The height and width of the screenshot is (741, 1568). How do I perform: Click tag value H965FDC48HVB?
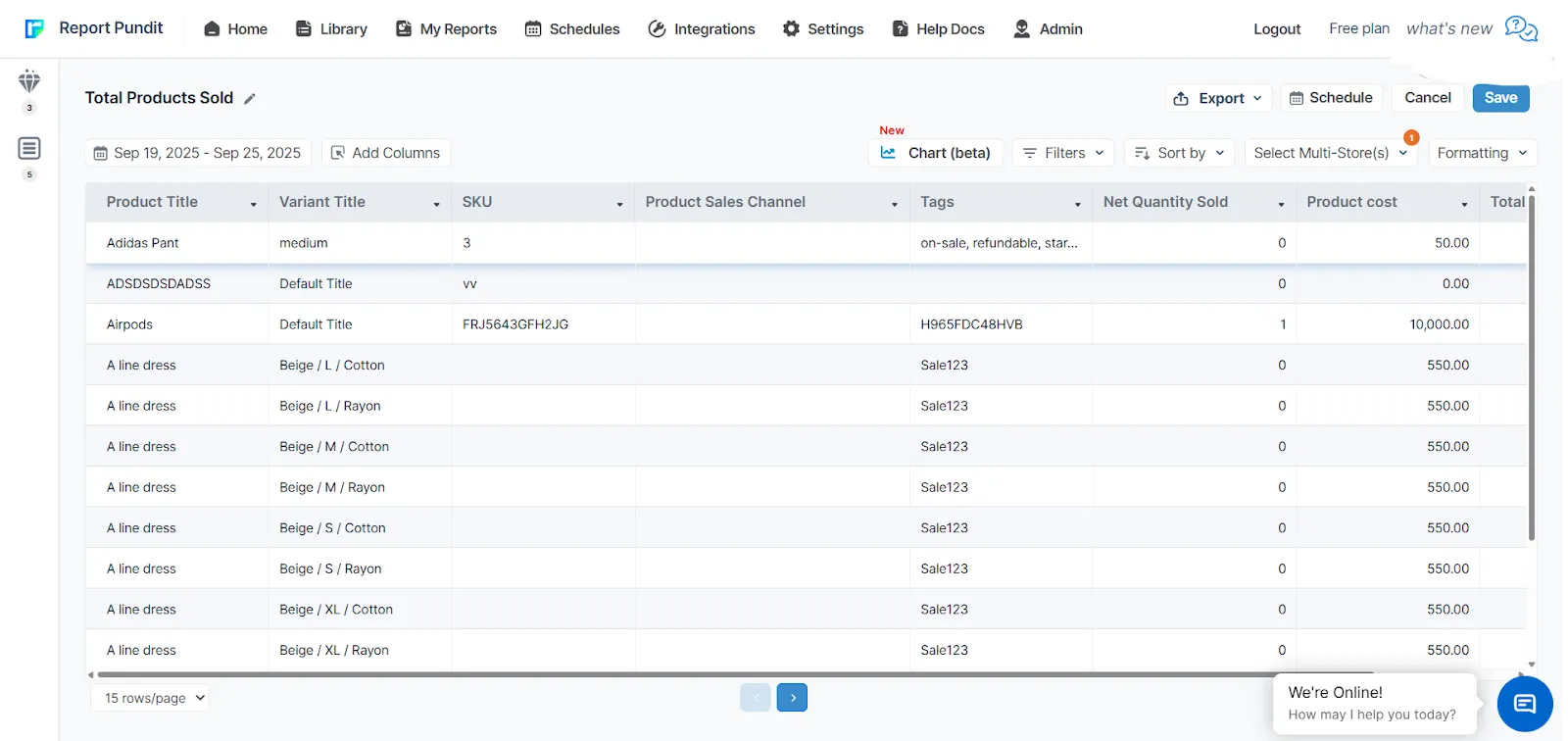point(971,324)
